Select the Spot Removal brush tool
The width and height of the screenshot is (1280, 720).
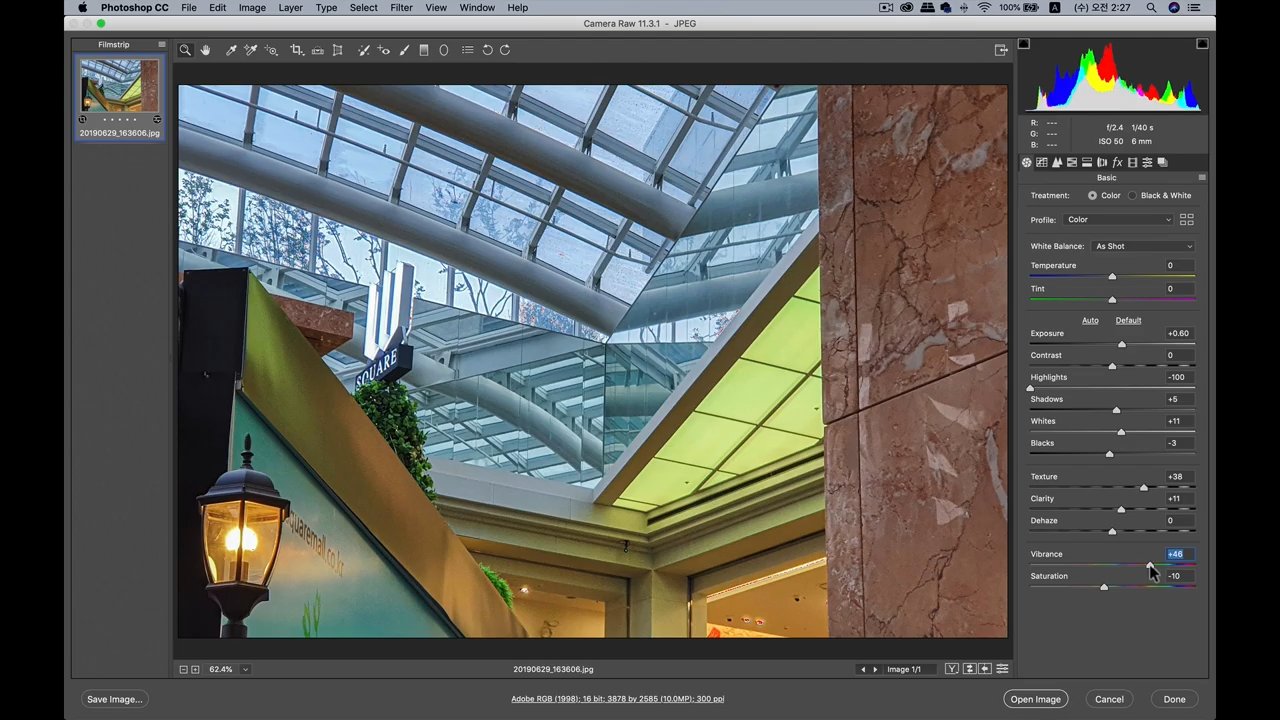click(363, 50)
